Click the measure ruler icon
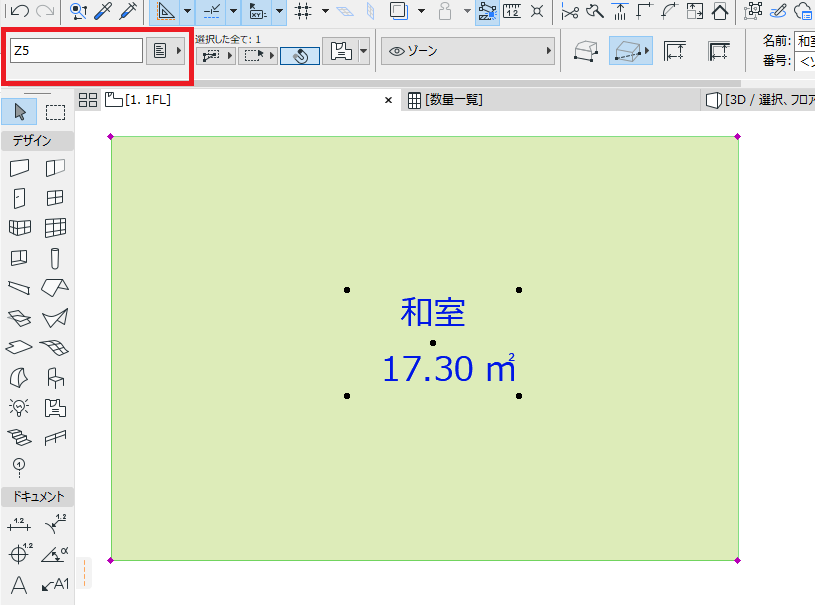Image resolution: width=815 pixels, height=605 pixels. 512,11
